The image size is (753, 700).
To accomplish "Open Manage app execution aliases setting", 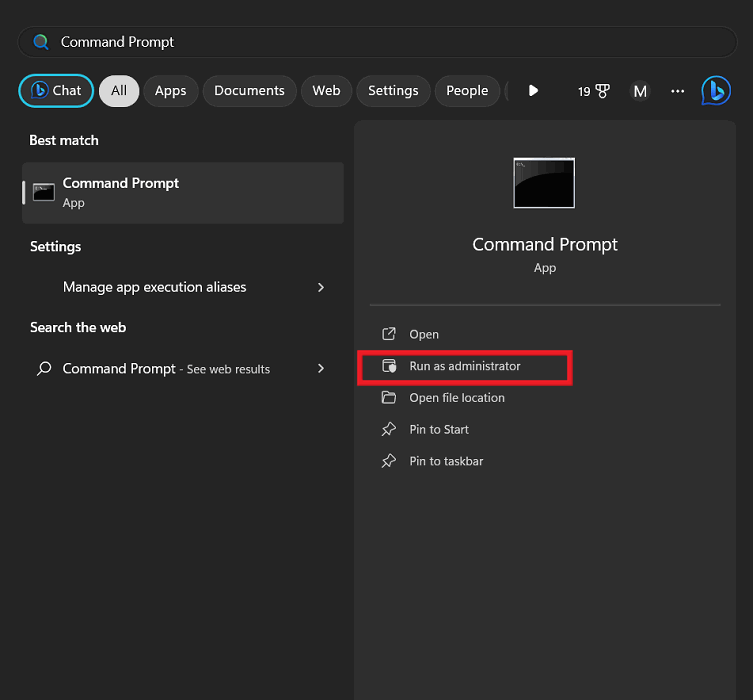I will point(183,287).
